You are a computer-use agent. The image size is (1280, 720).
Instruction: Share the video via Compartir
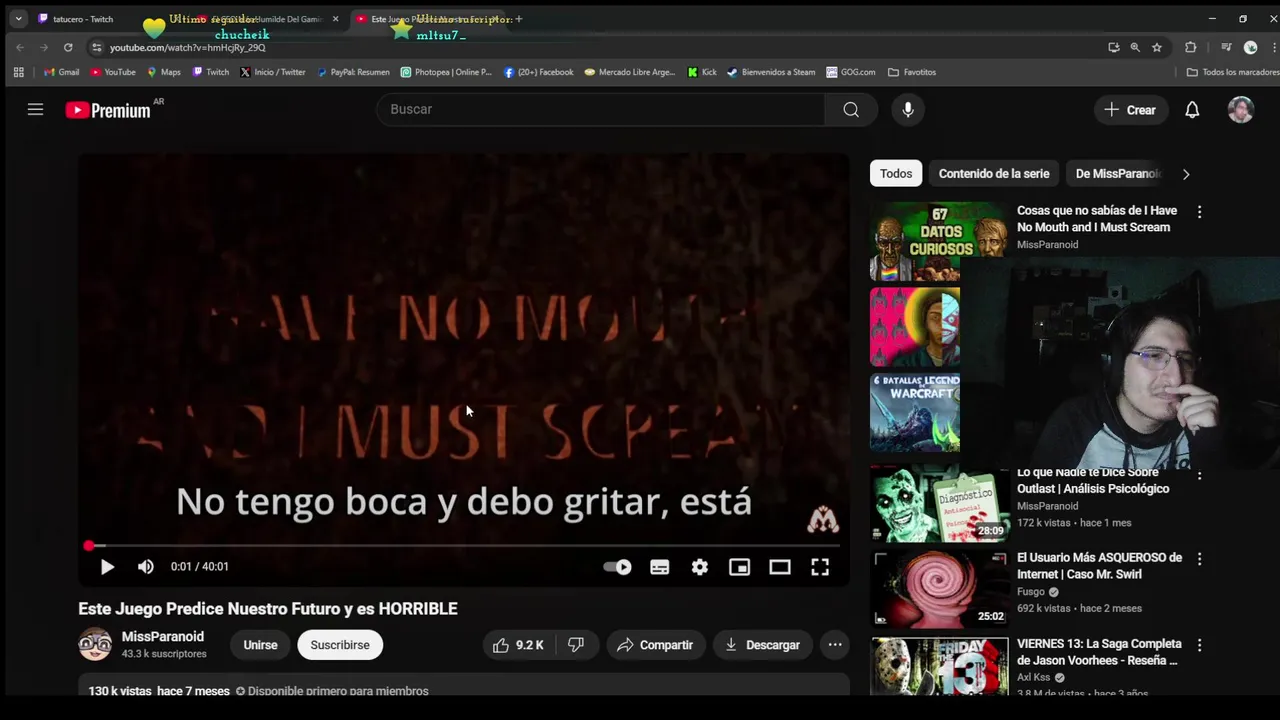pyautogui.click(x=655, y=645)
